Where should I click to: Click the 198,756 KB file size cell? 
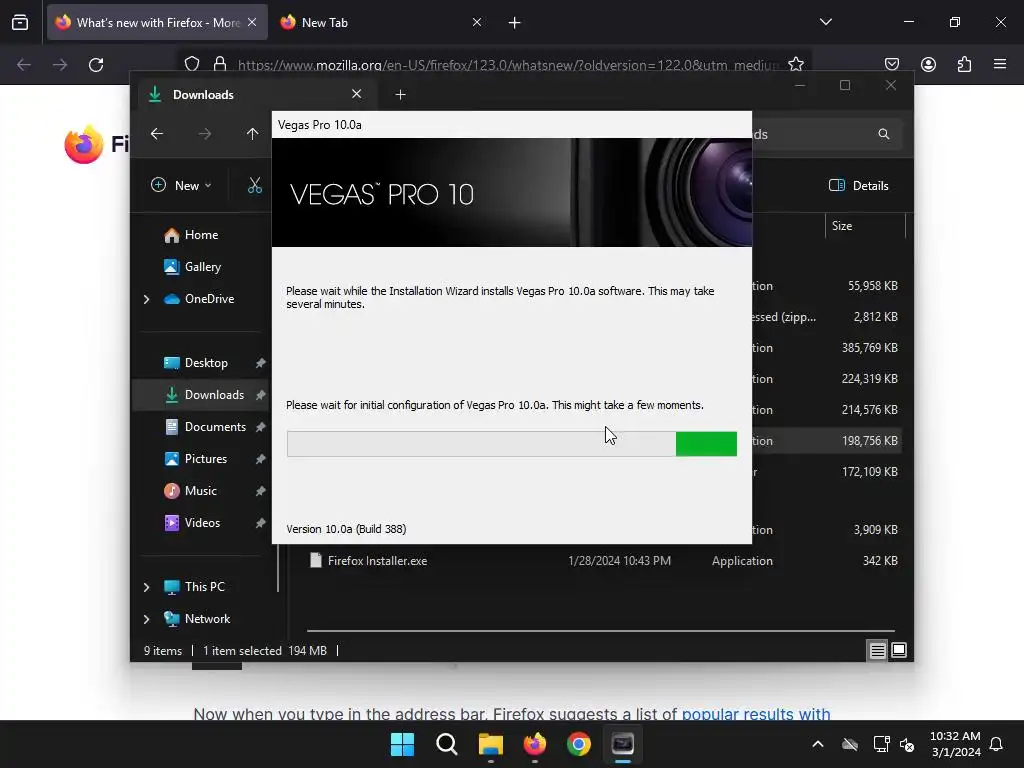pos(869,441)
